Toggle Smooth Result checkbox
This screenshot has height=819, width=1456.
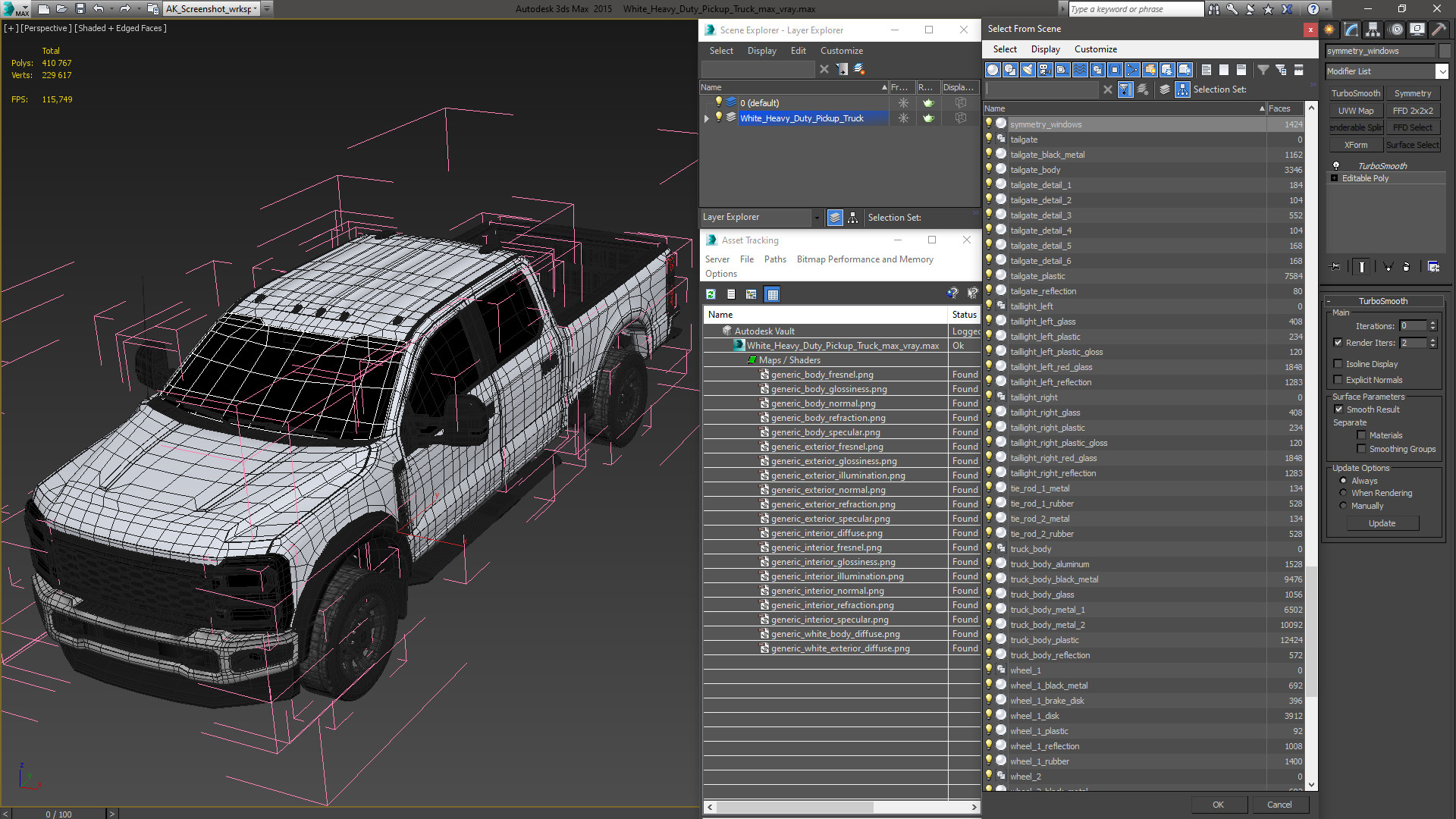1338,409
